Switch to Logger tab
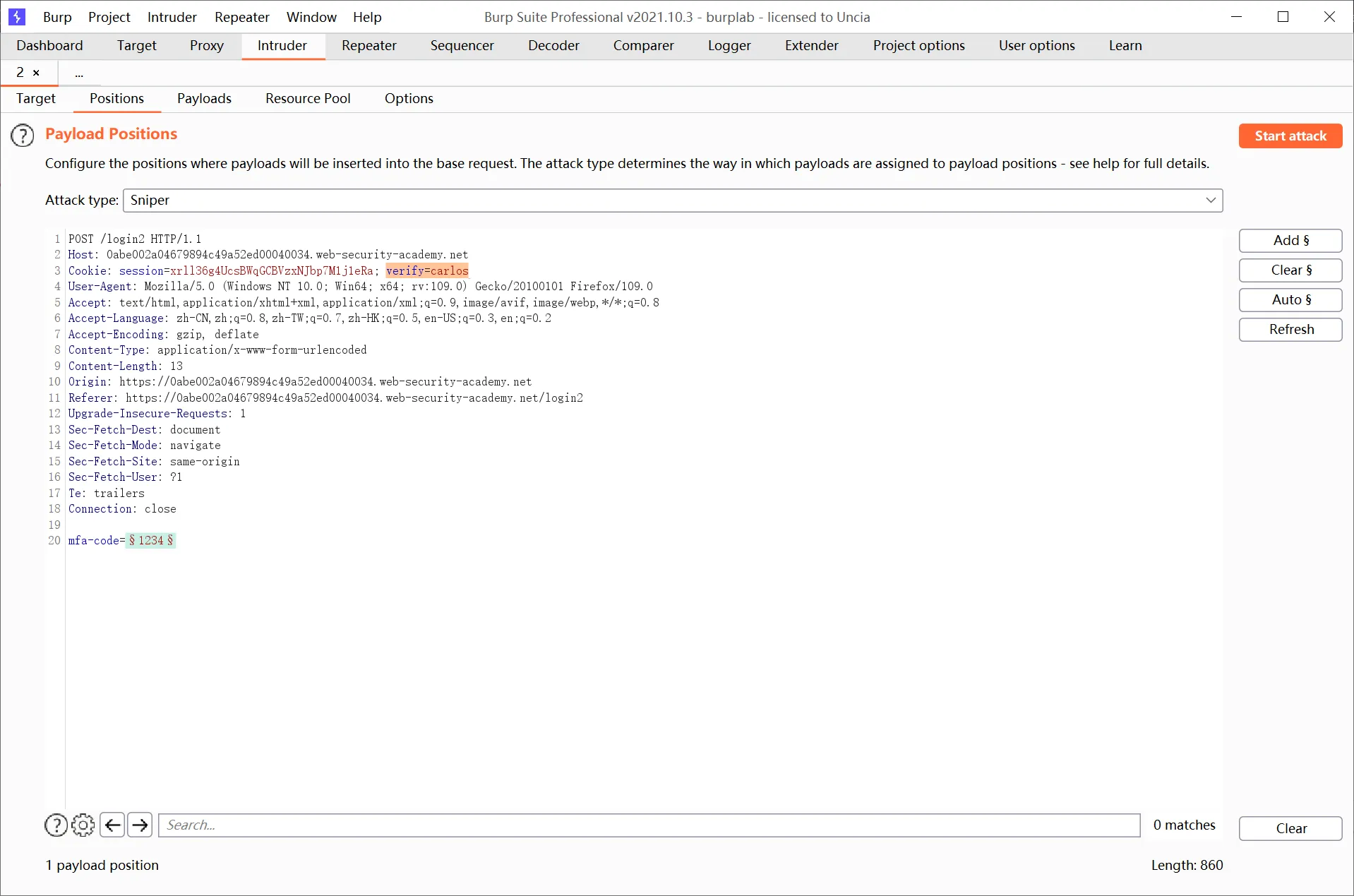This screenshot has height=896, width=1354. click(729, 45)
